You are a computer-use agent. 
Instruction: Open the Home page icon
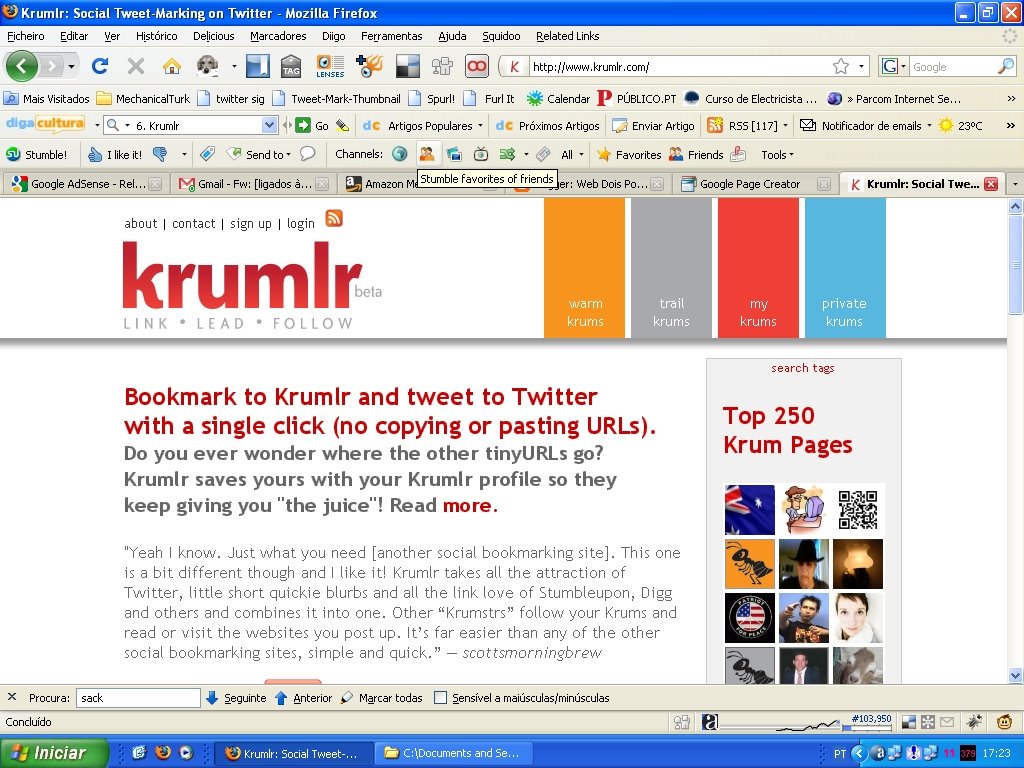172,66
